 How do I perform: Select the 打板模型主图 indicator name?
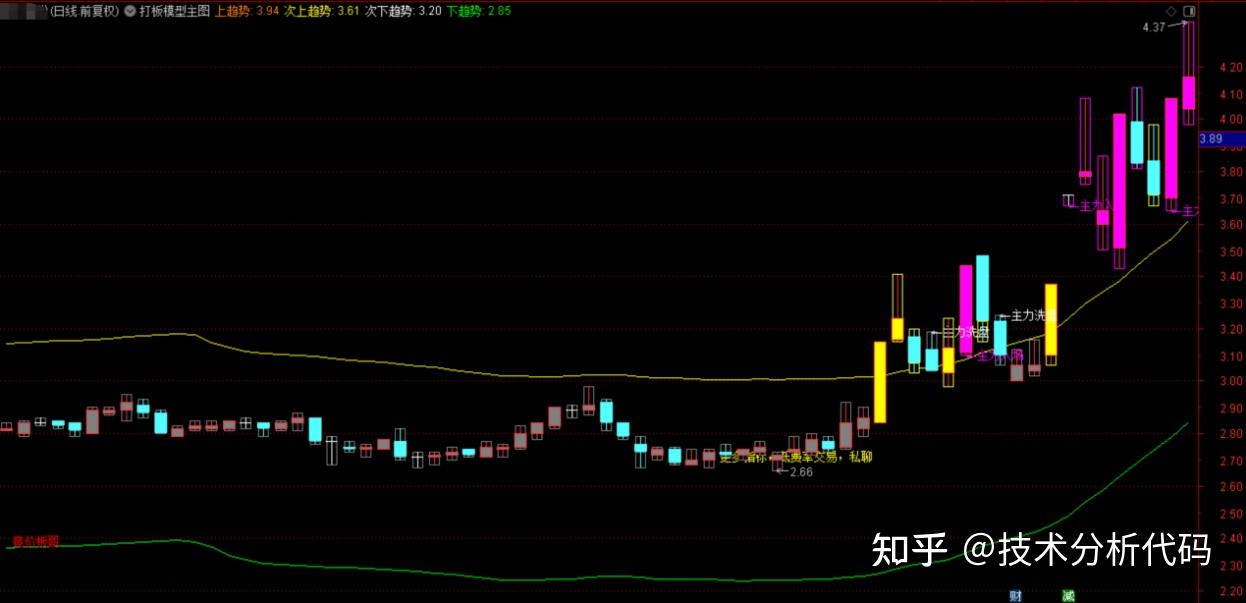pos(175,11)
